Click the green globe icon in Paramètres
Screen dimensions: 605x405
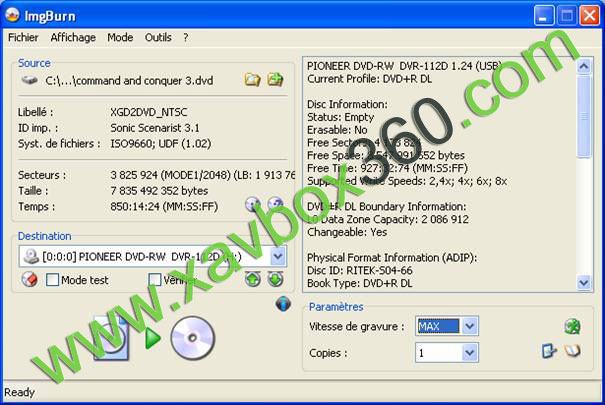pos(573,326)
